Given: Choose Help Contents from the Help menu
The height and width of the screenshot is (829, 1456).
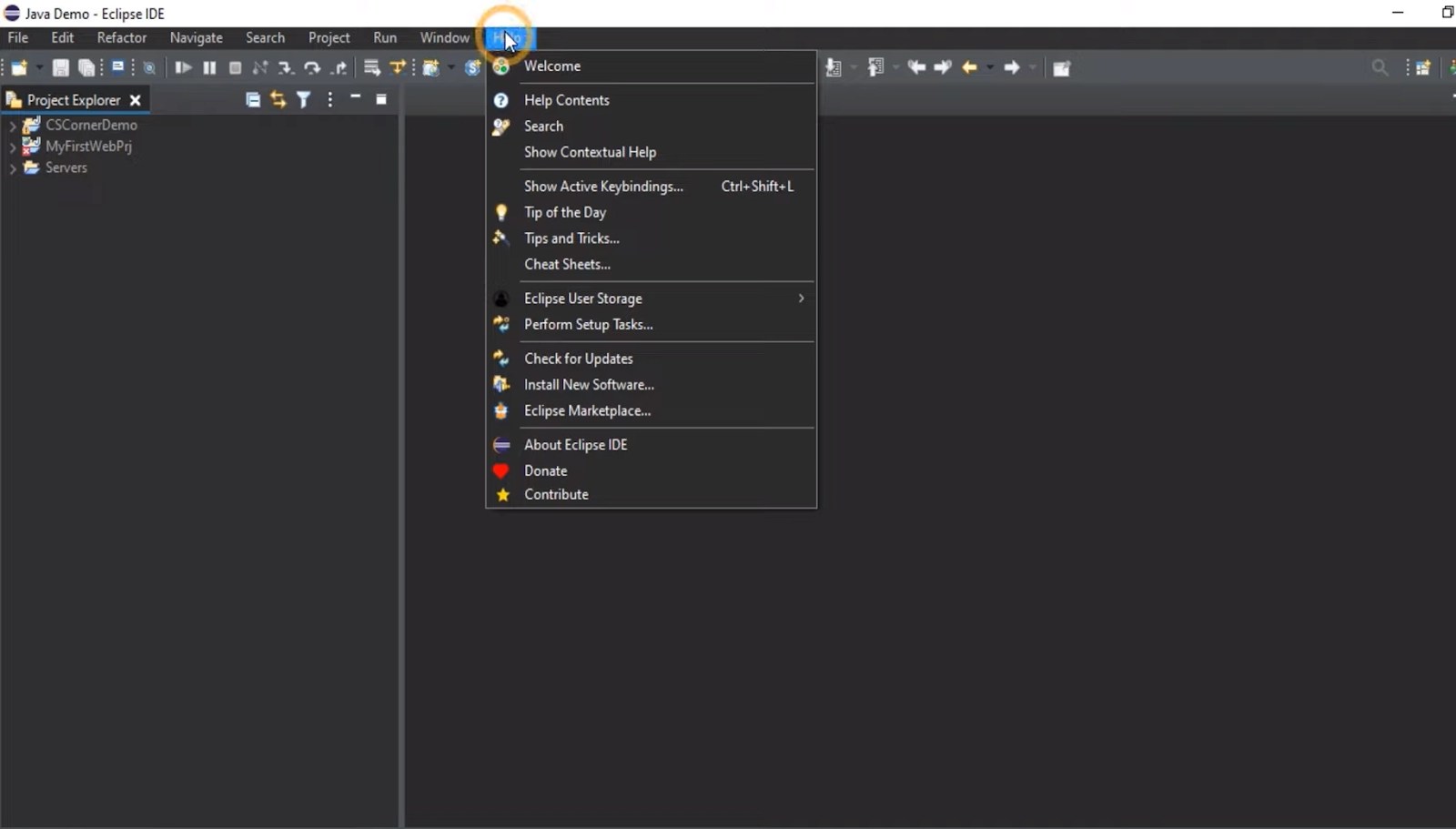Looking at the screenshot, I should click(x=651, y=100).
